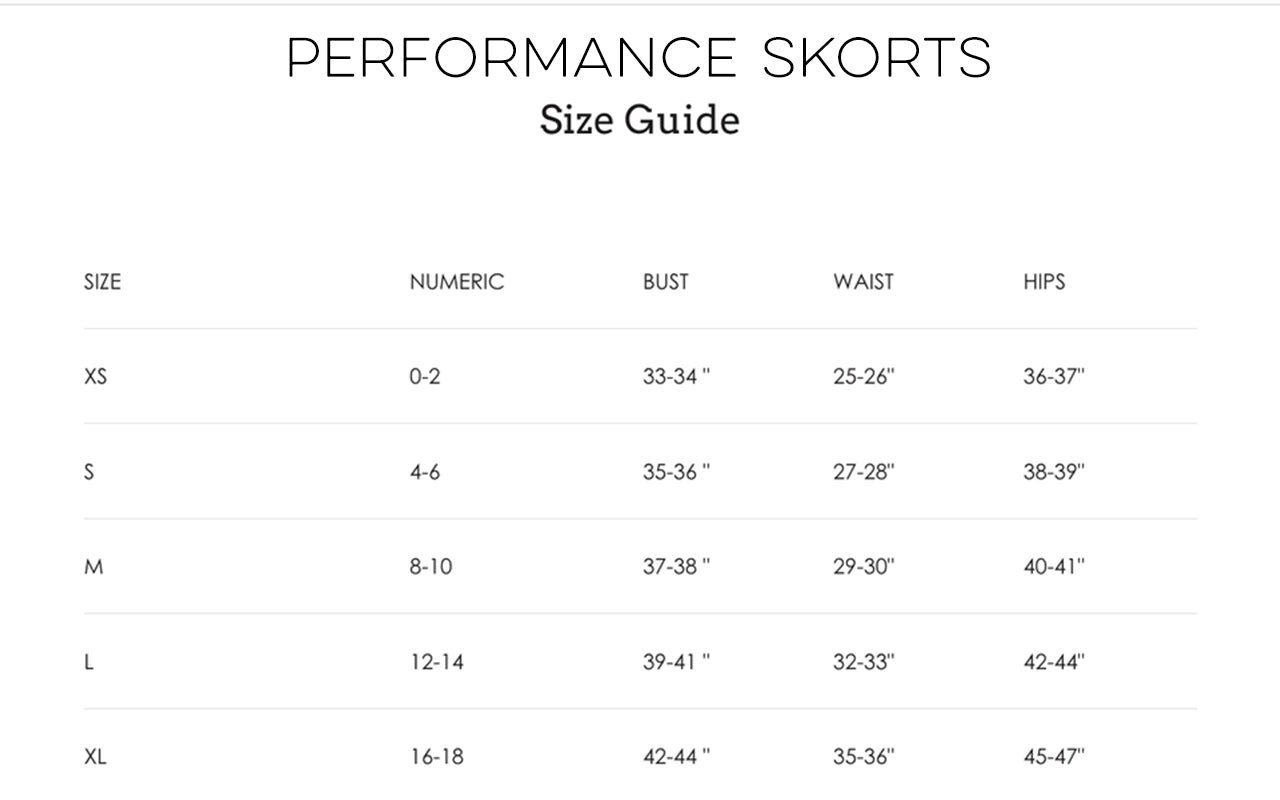The image size is (1280, 800).
Task: Click the L size row label
Action: (89, 662)
